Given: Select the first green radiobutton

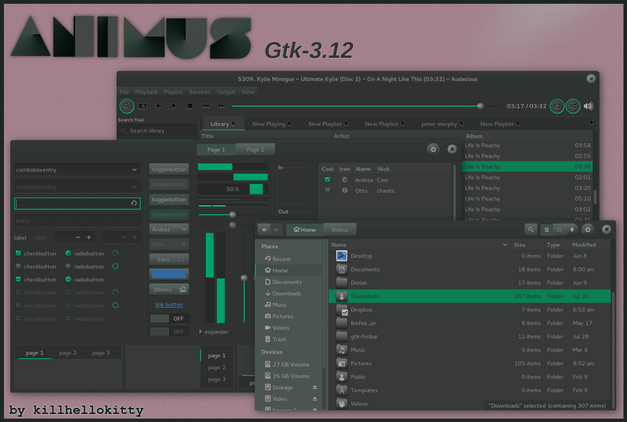Looking at the screenshot, I should tap(68, 253).
